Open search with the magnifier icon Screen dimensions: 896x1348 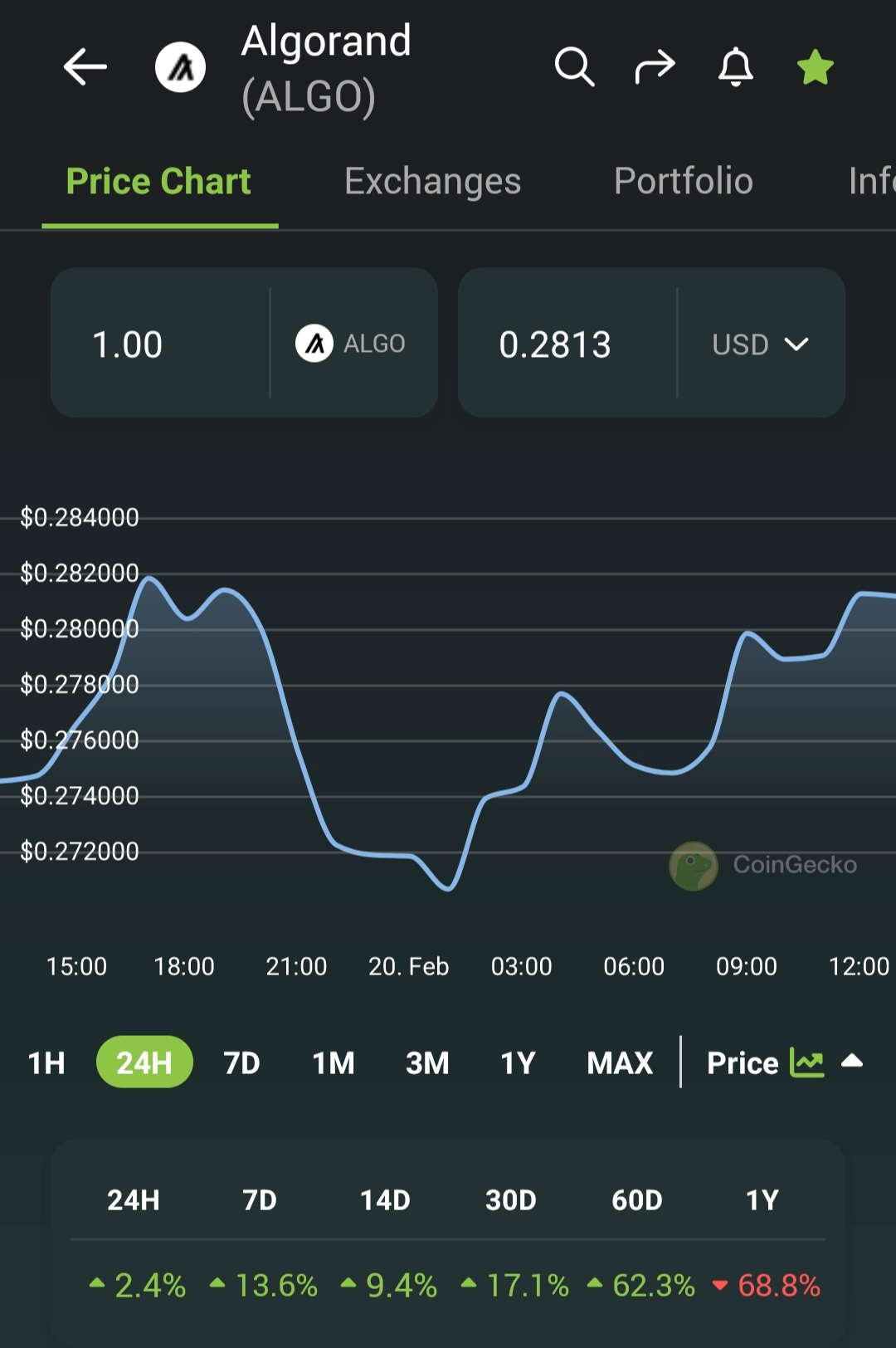(x=574, y=66)
